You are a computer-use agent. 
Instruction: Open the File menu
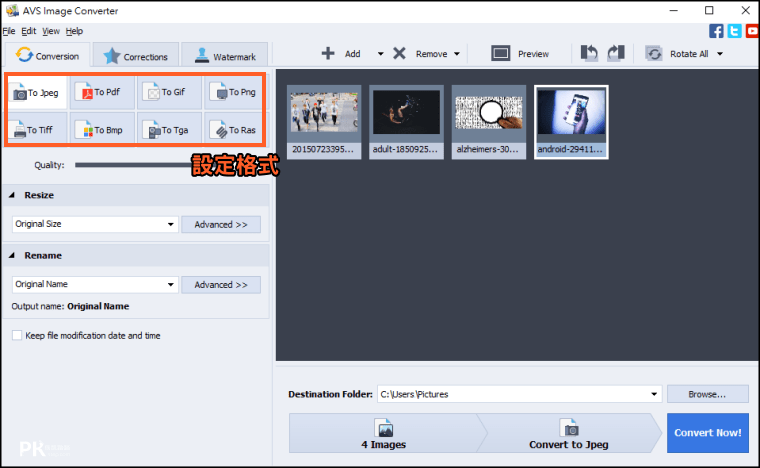(9, 31)
